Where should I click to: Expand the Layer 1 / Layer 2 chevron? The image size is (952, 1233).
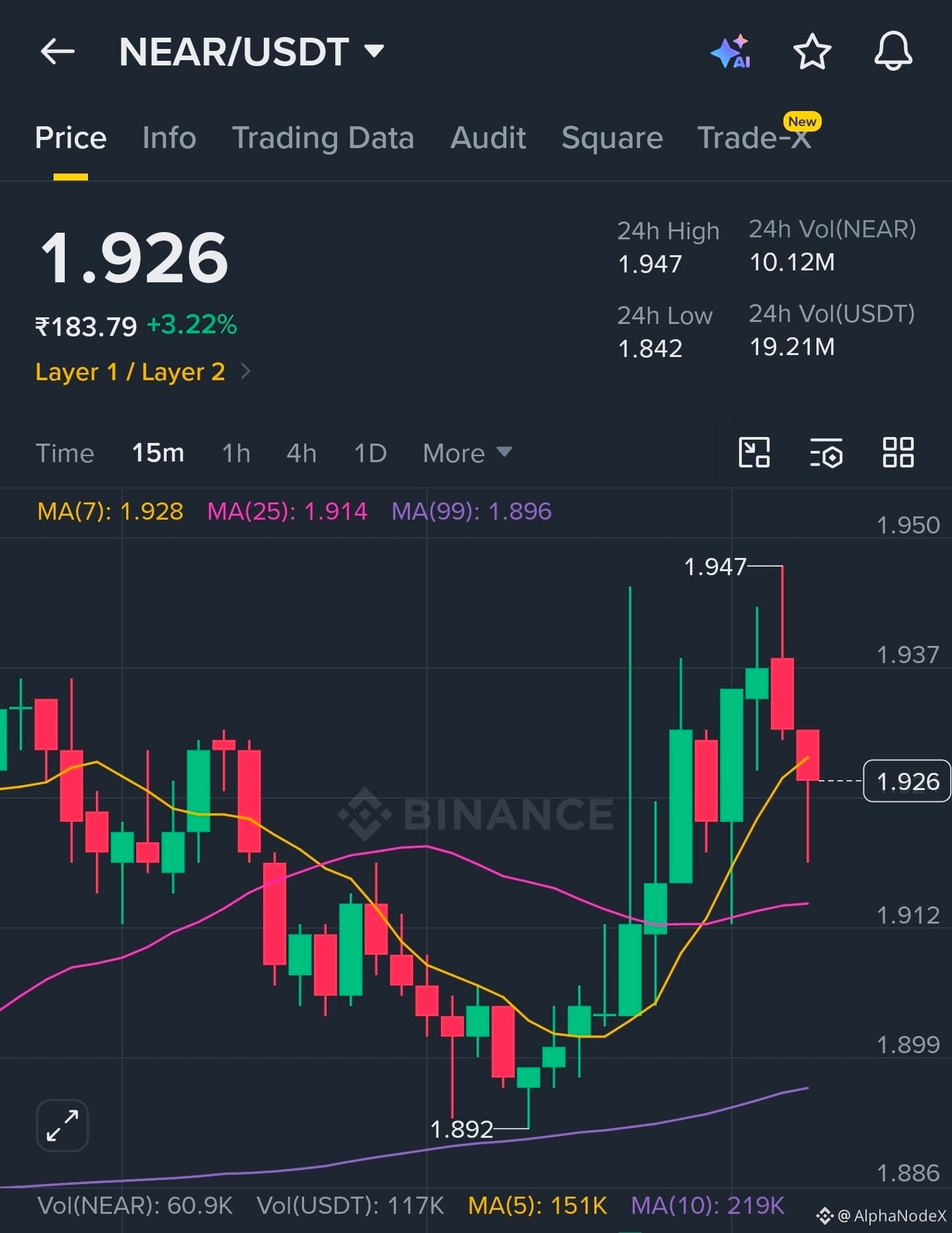pos(245,371)
